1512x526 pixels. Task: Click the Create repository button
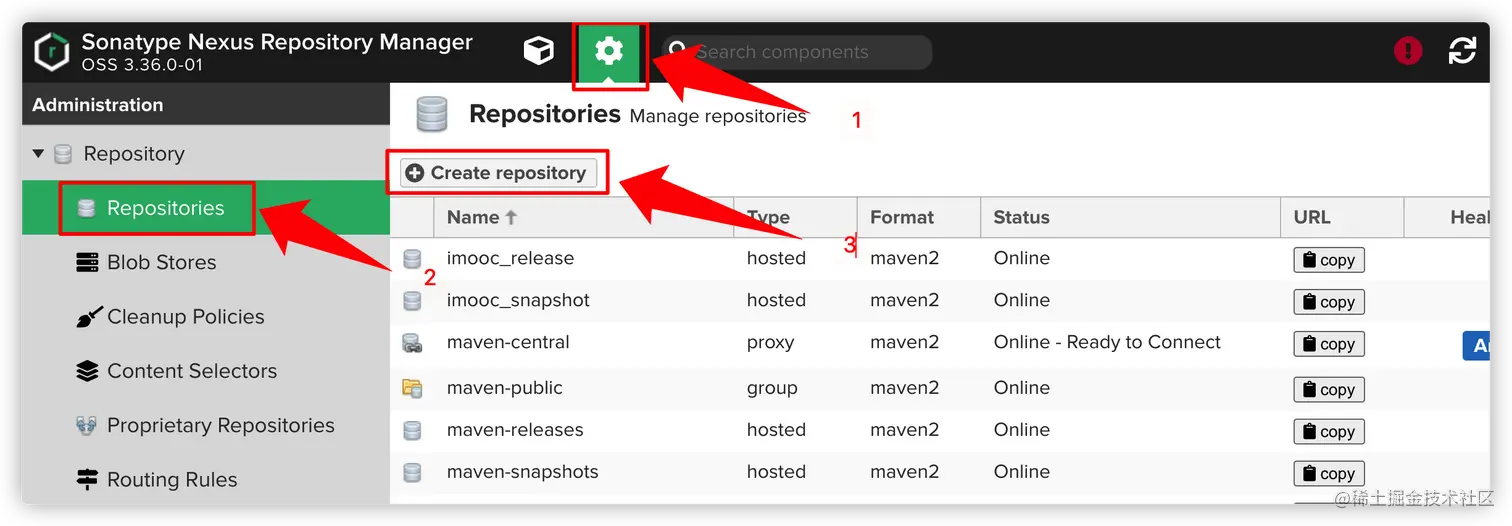click(x=498, y=173)
